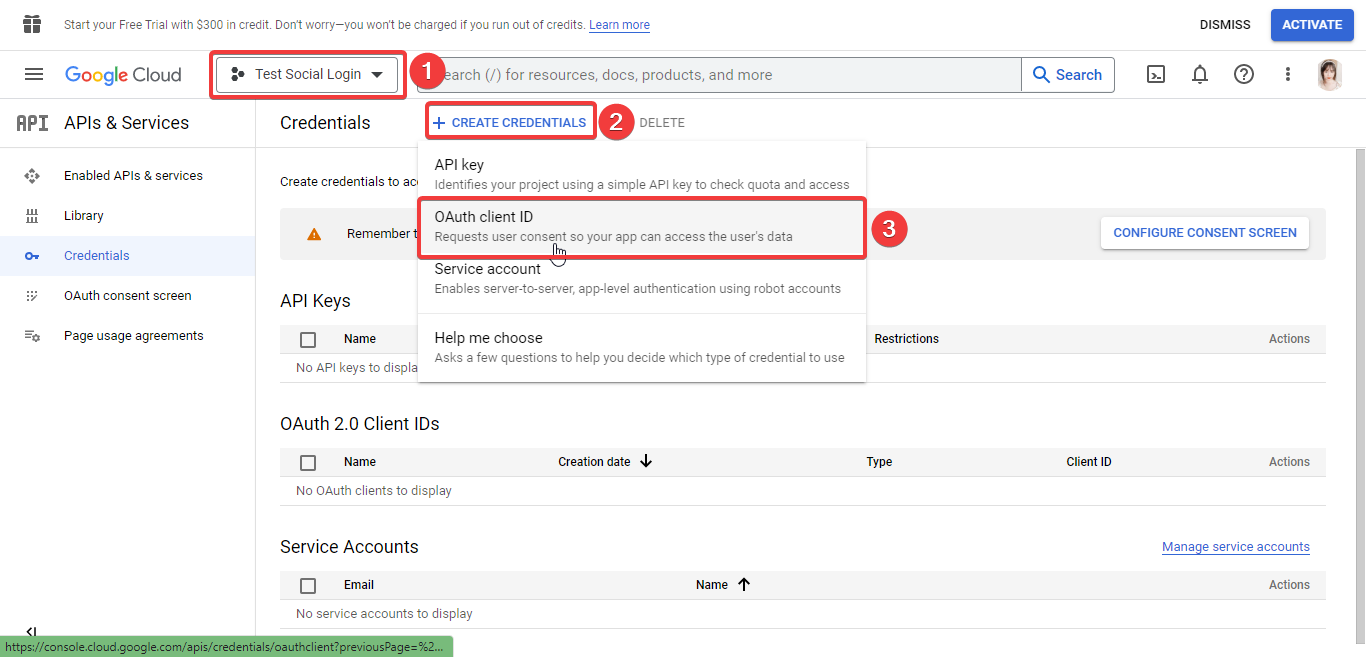Choose API key from the menu

pos(642,174)
